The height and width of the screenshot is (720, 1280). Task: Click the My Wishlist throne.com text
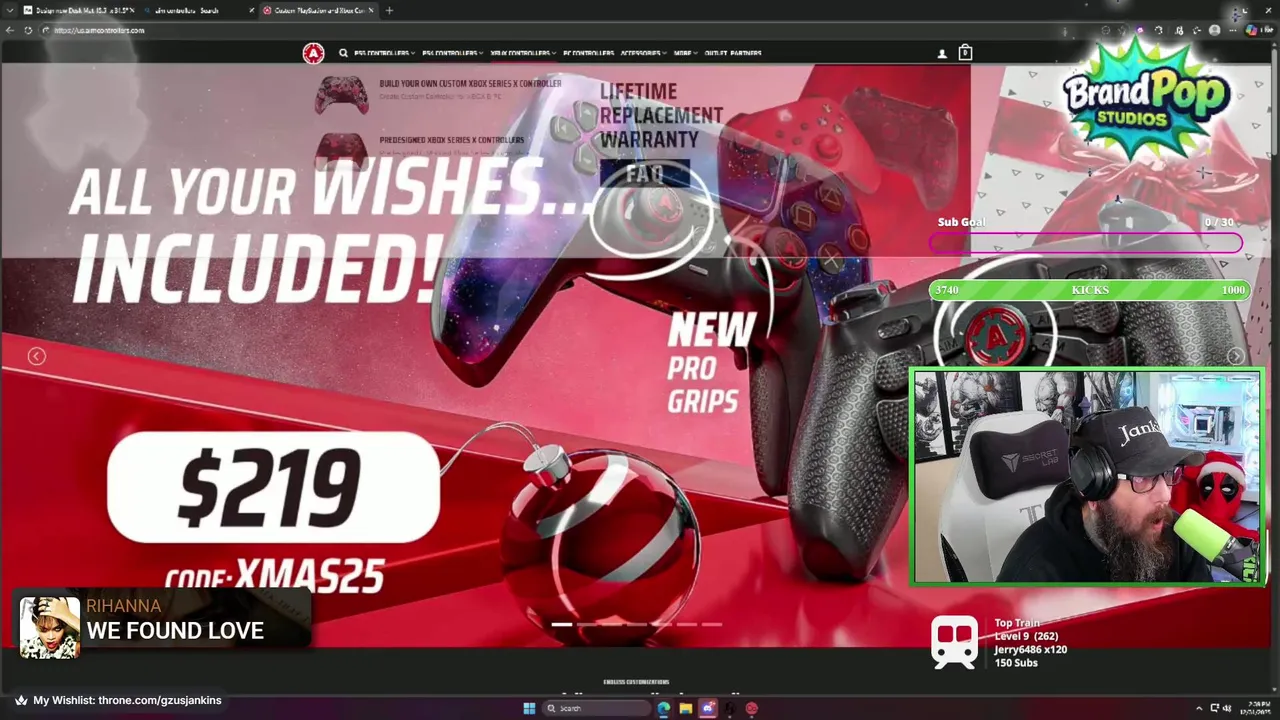127,700
